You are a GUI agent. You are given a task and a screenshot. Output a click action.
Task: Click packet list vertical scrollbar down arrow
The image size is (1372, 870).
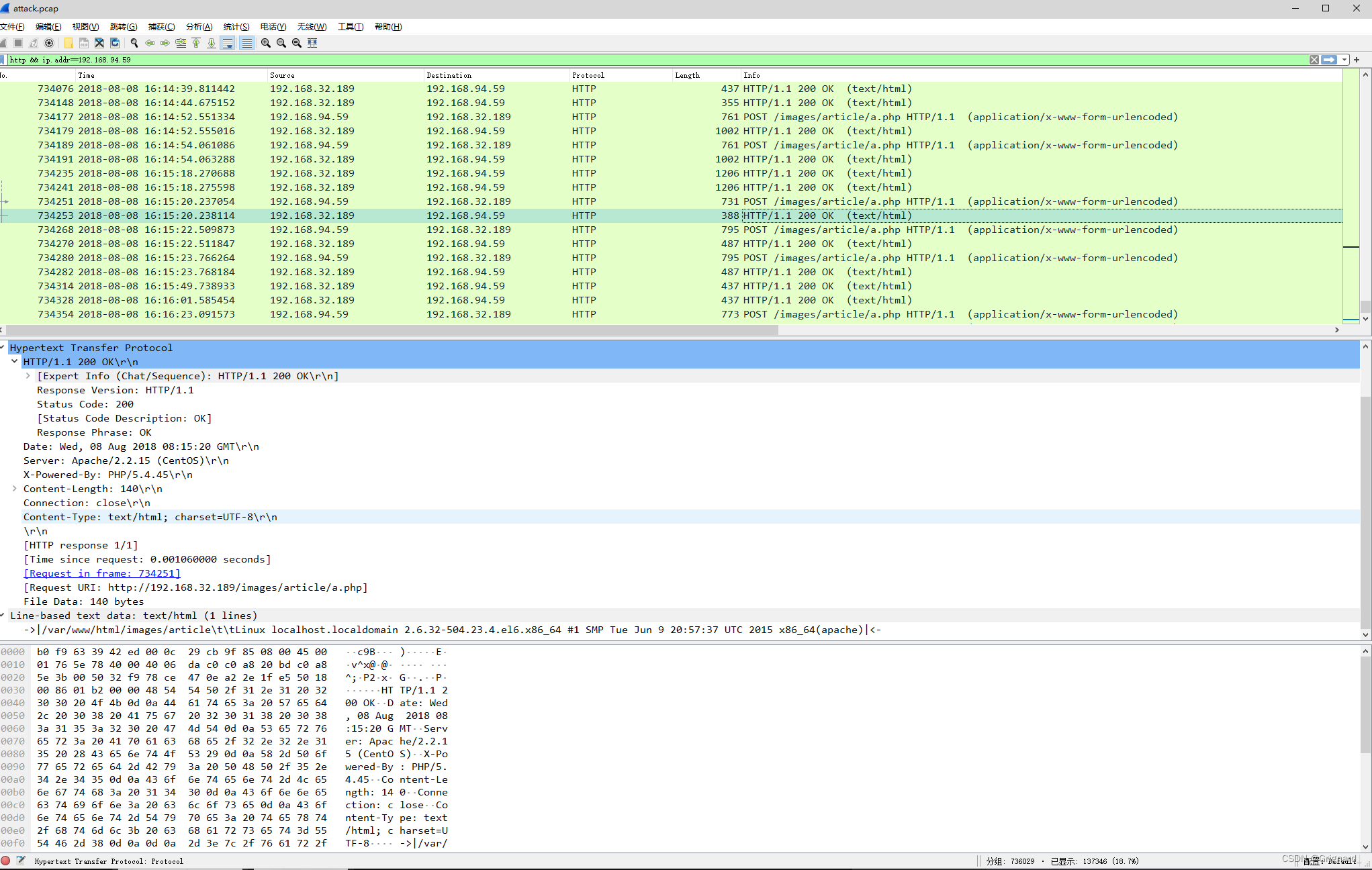[1365, 319]
